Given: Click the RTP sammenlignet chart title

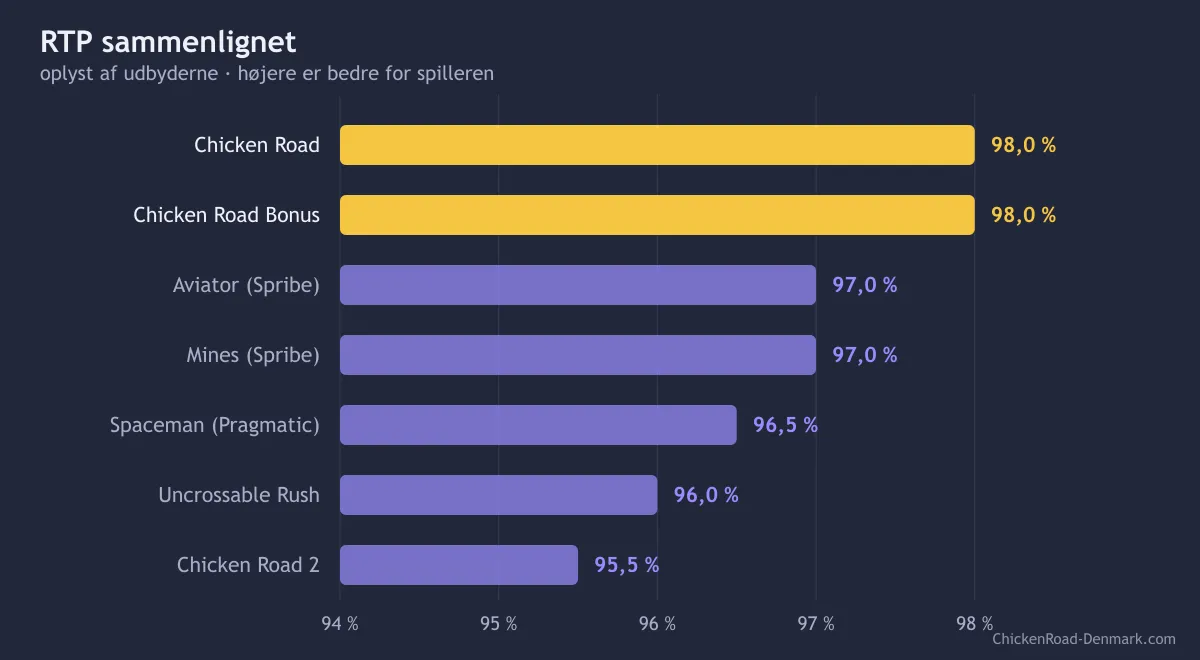Looking at the screenshot, I should tap(168, 42).
